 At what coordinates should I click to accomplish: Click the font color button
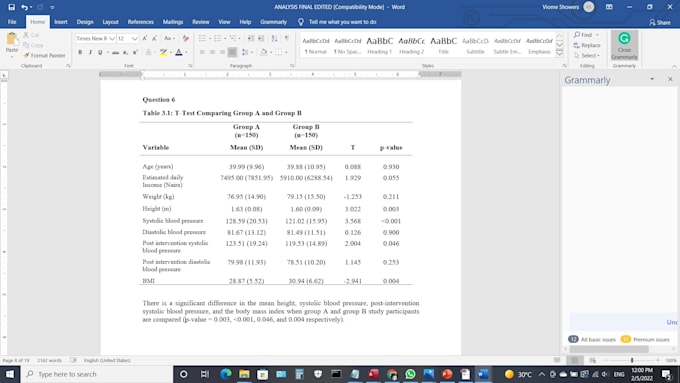tap(178, 52)
